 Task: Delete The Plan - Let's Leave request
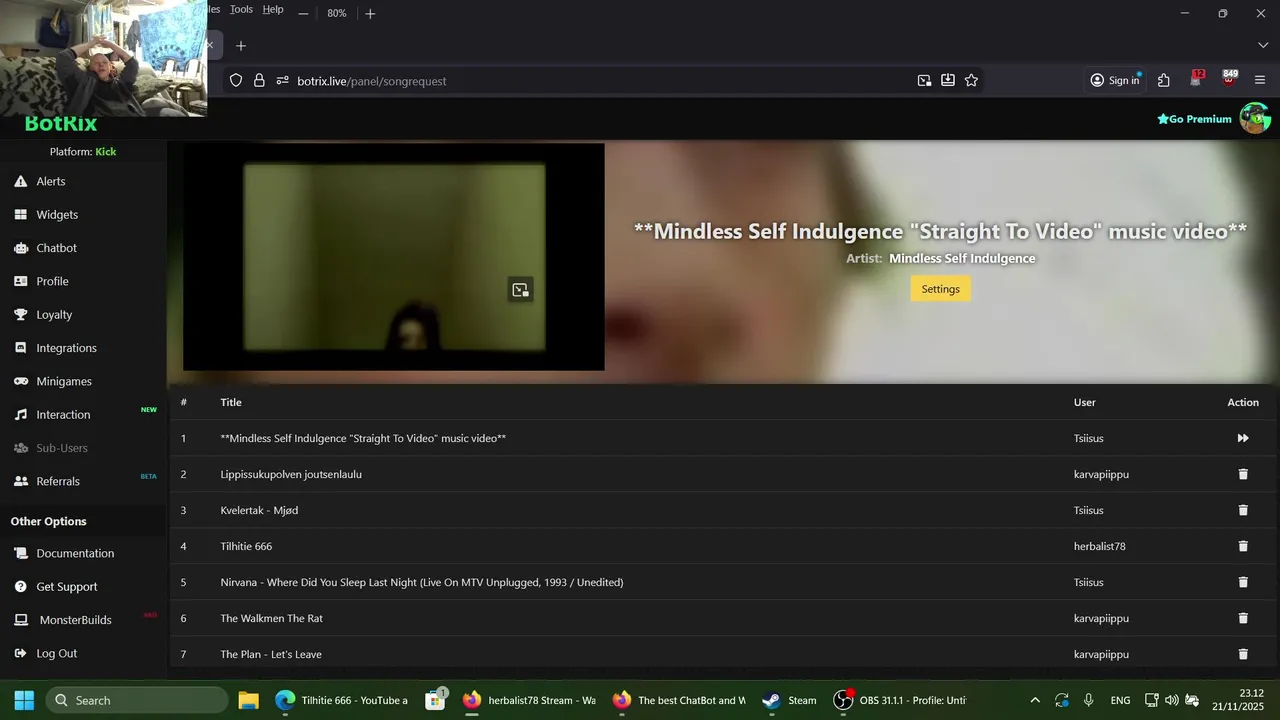point(1243,654)
